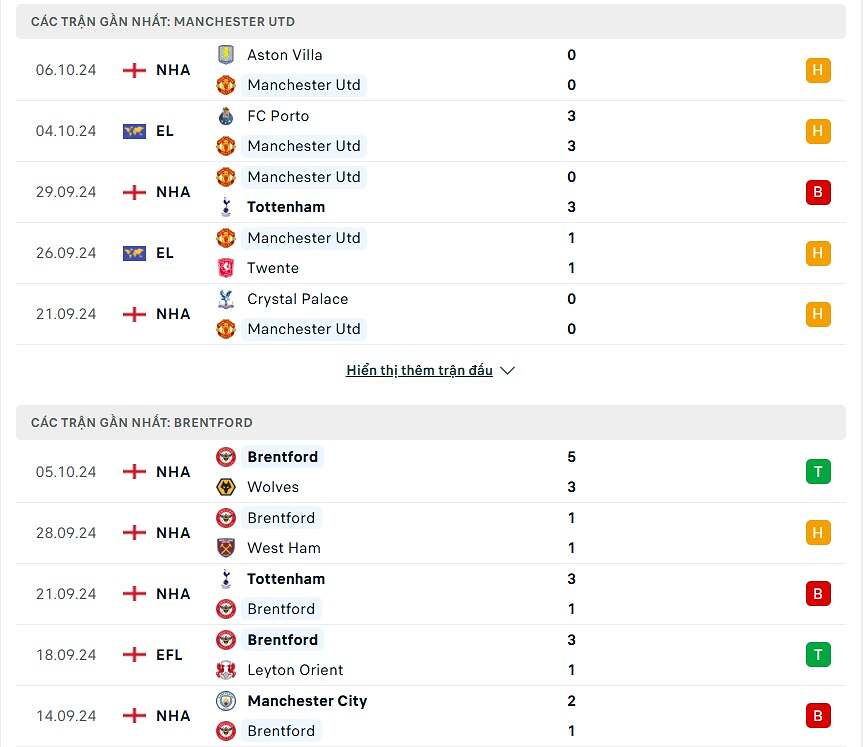863x747 pixels.
Task: Click the West Ham club crest
Action: [226, 548]
